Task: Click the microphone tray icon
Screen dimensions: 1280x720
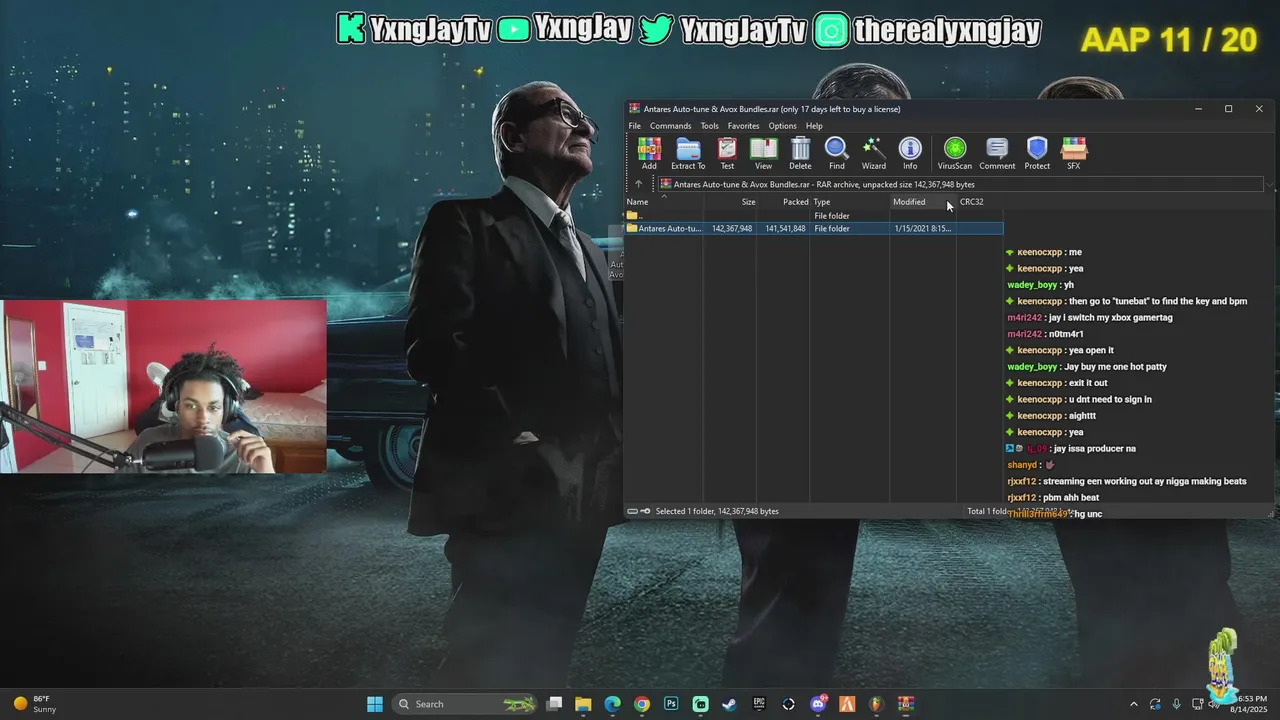Action: coord(1176,704)
